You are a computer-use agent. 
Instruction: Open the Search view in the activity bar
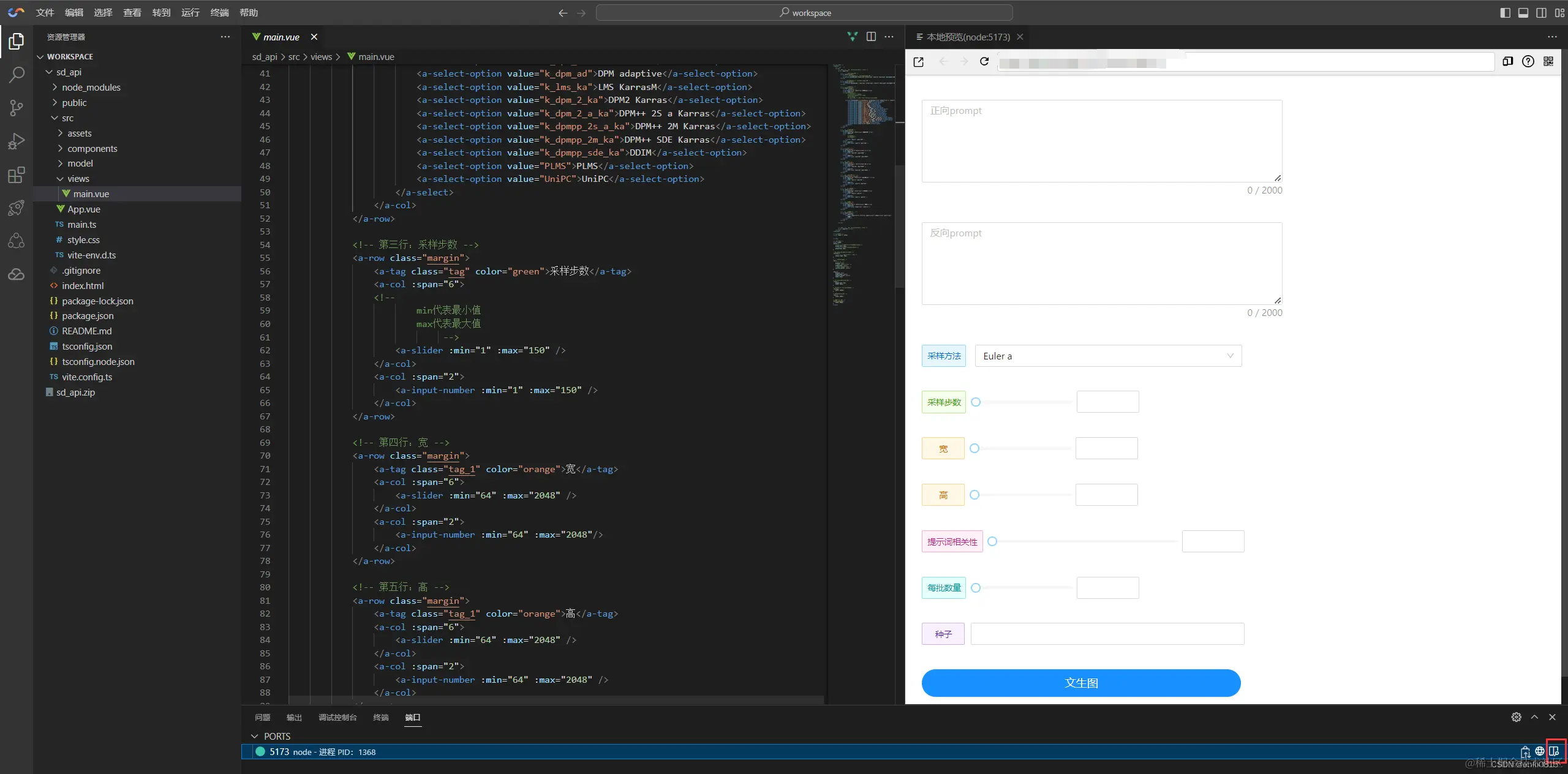[17, 75]
